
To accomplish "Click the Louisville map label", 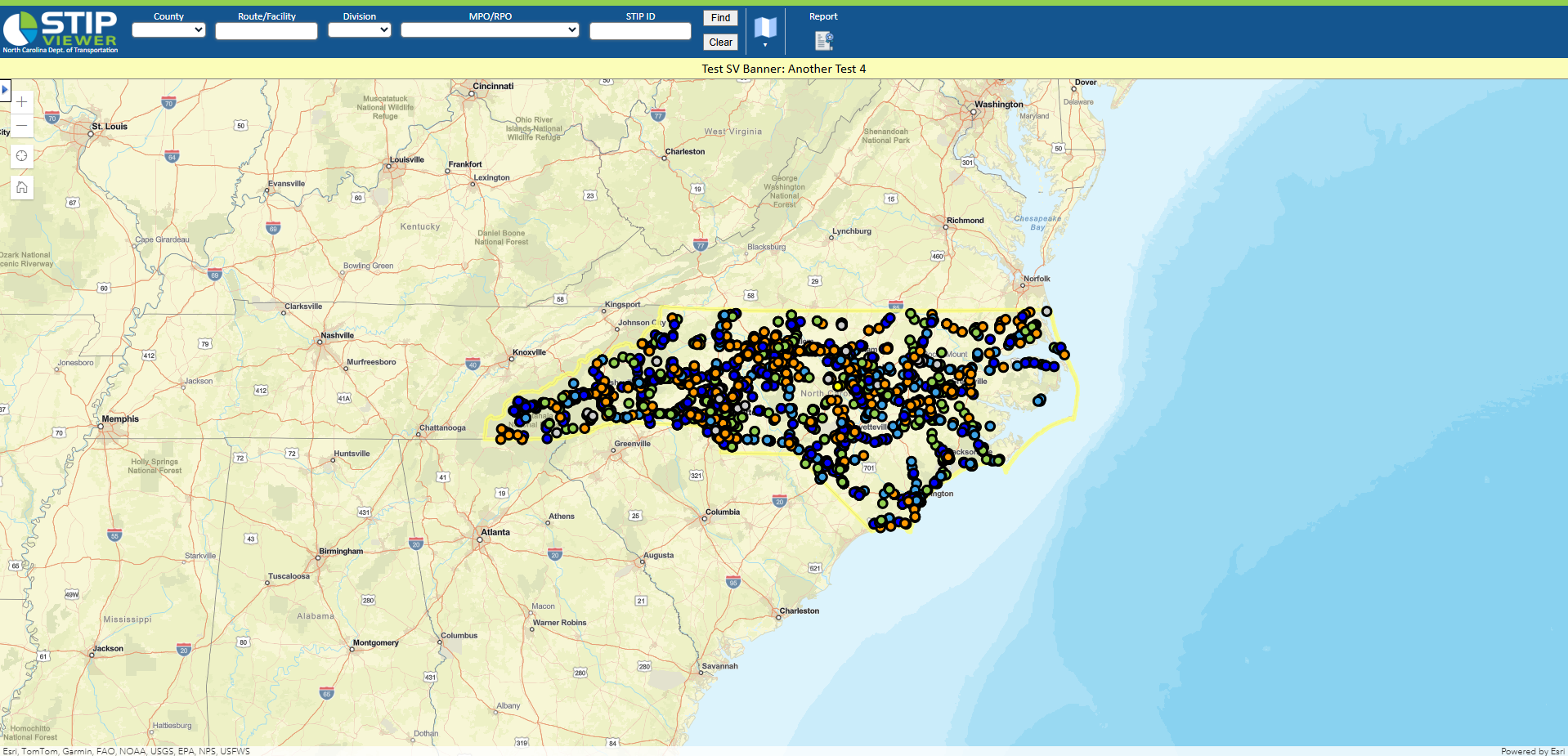I will [x=406, y=160].
